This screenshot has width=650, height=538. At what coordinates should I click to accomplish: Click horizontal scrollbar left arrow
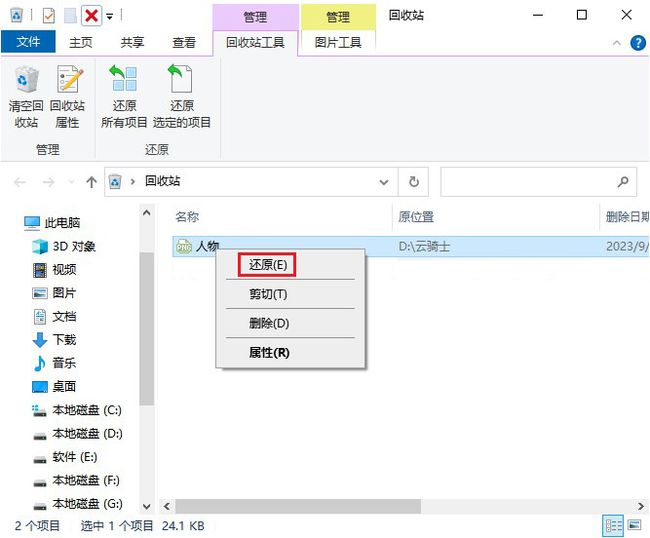pos(167,506)
